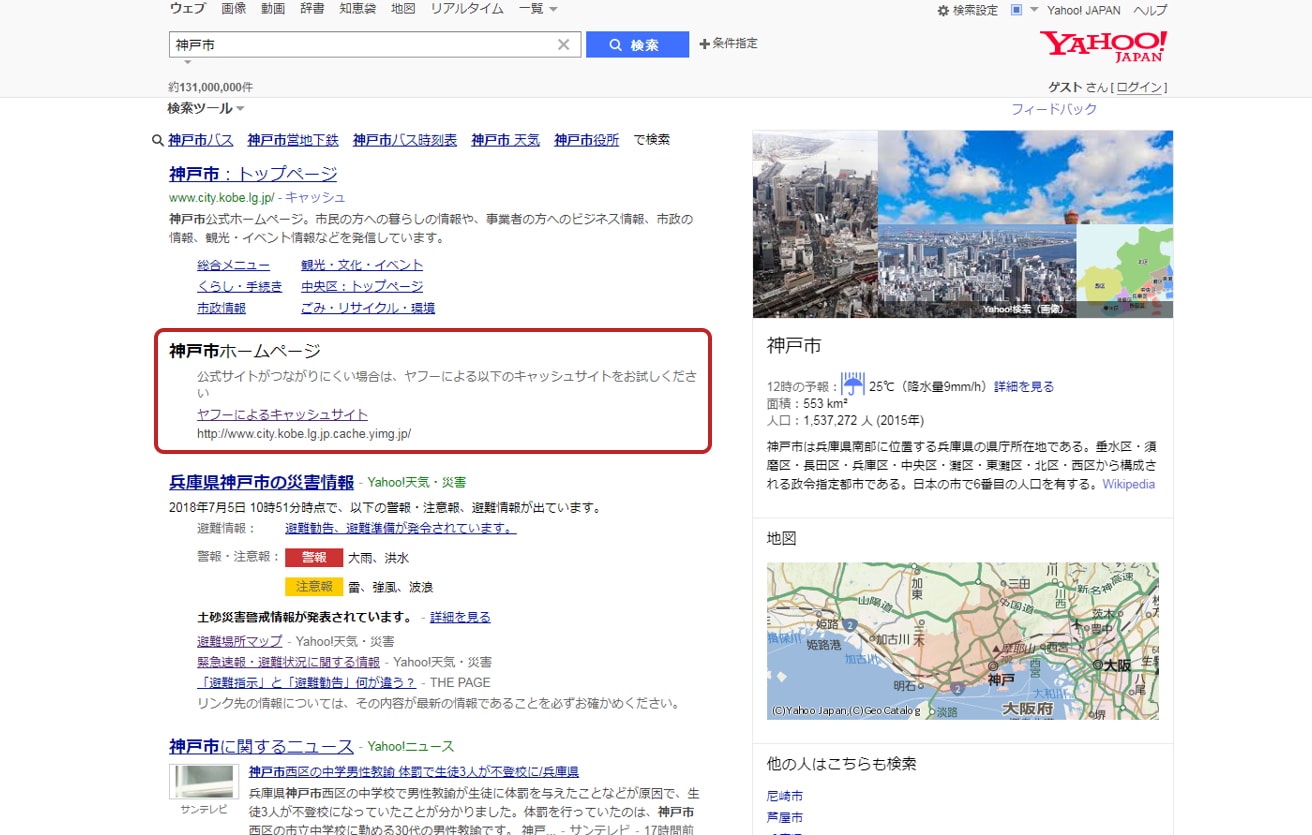The width and height of the screenshot is (1312, 835).
Task: Open the 中央区：トップページ sublink
Action: pos(362,286)
